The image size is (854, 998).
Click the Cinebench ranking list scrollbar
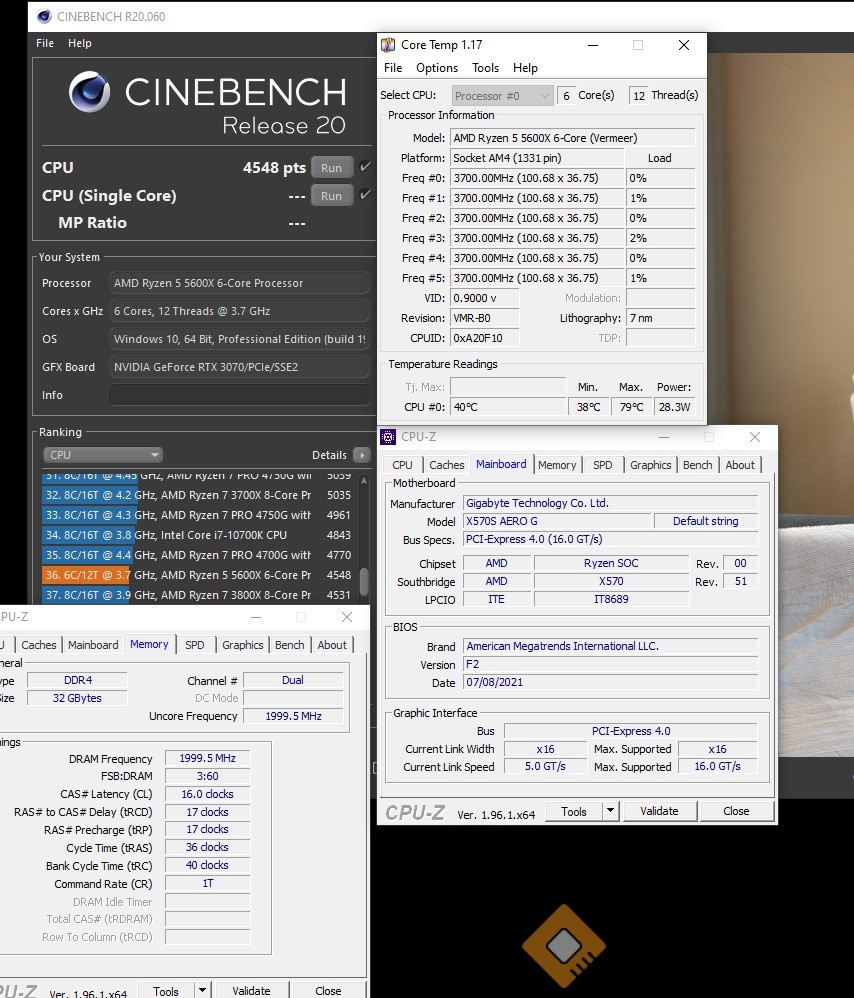364,580
